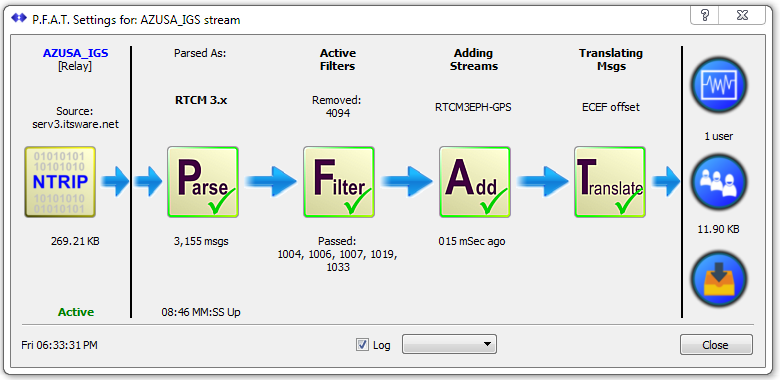Click the download-to-box round icon
This screenshot has width=780, height=380.
pos(719,279)
